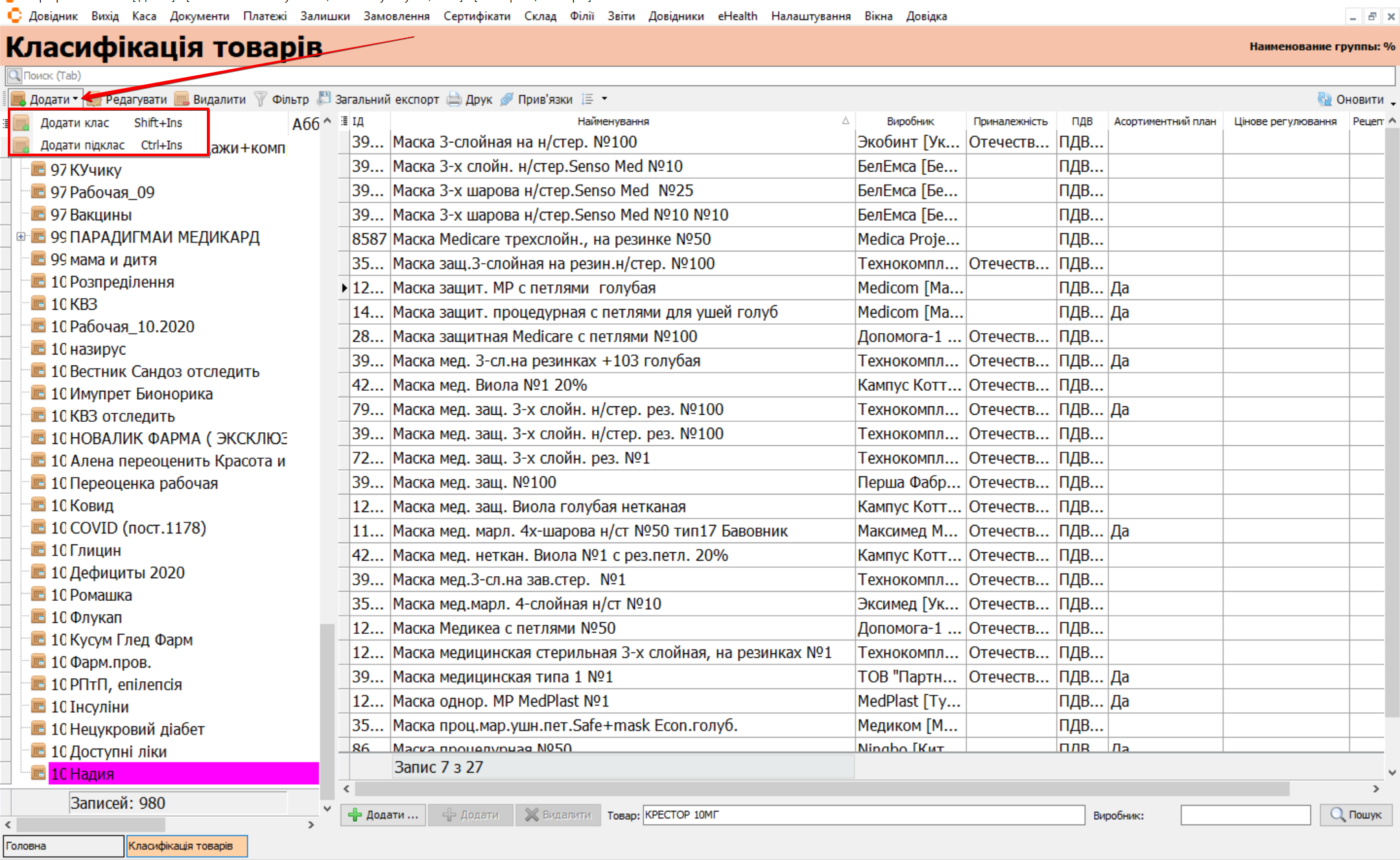
Task: Click the Редагувати toolbar icon
Action: 95,99
